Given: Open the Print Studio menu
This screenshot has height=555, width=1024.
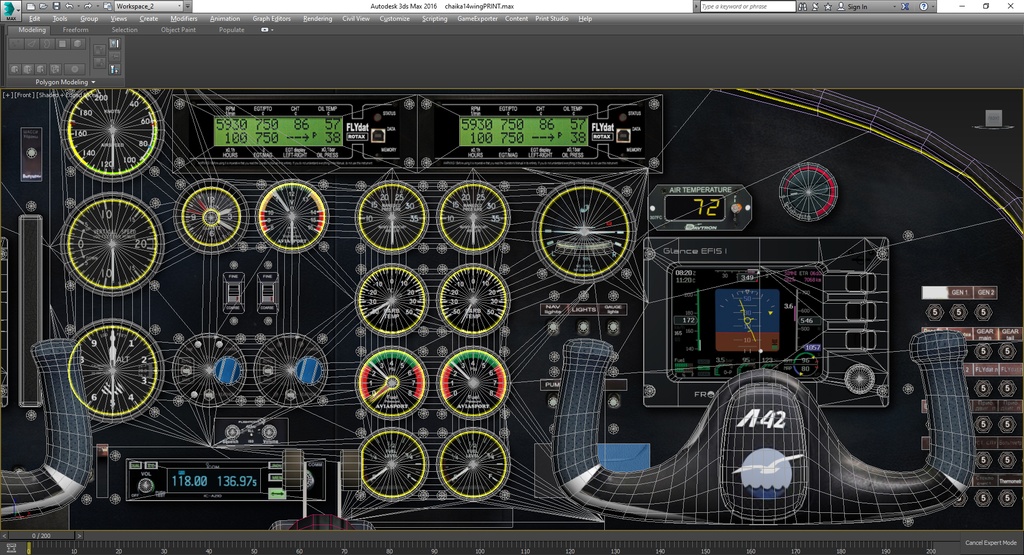Looking at the screenshot, I should (x=552, y=19).
